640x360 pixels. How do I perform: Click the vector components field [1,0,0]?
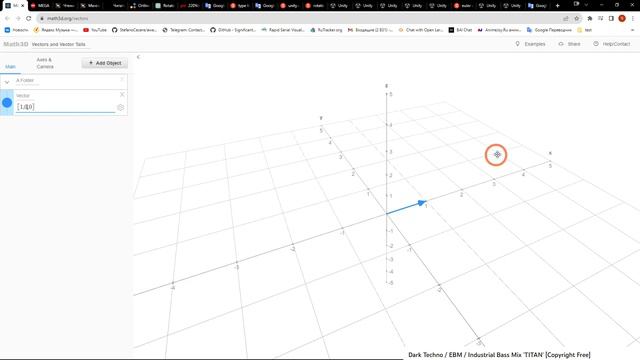point(65,107)
